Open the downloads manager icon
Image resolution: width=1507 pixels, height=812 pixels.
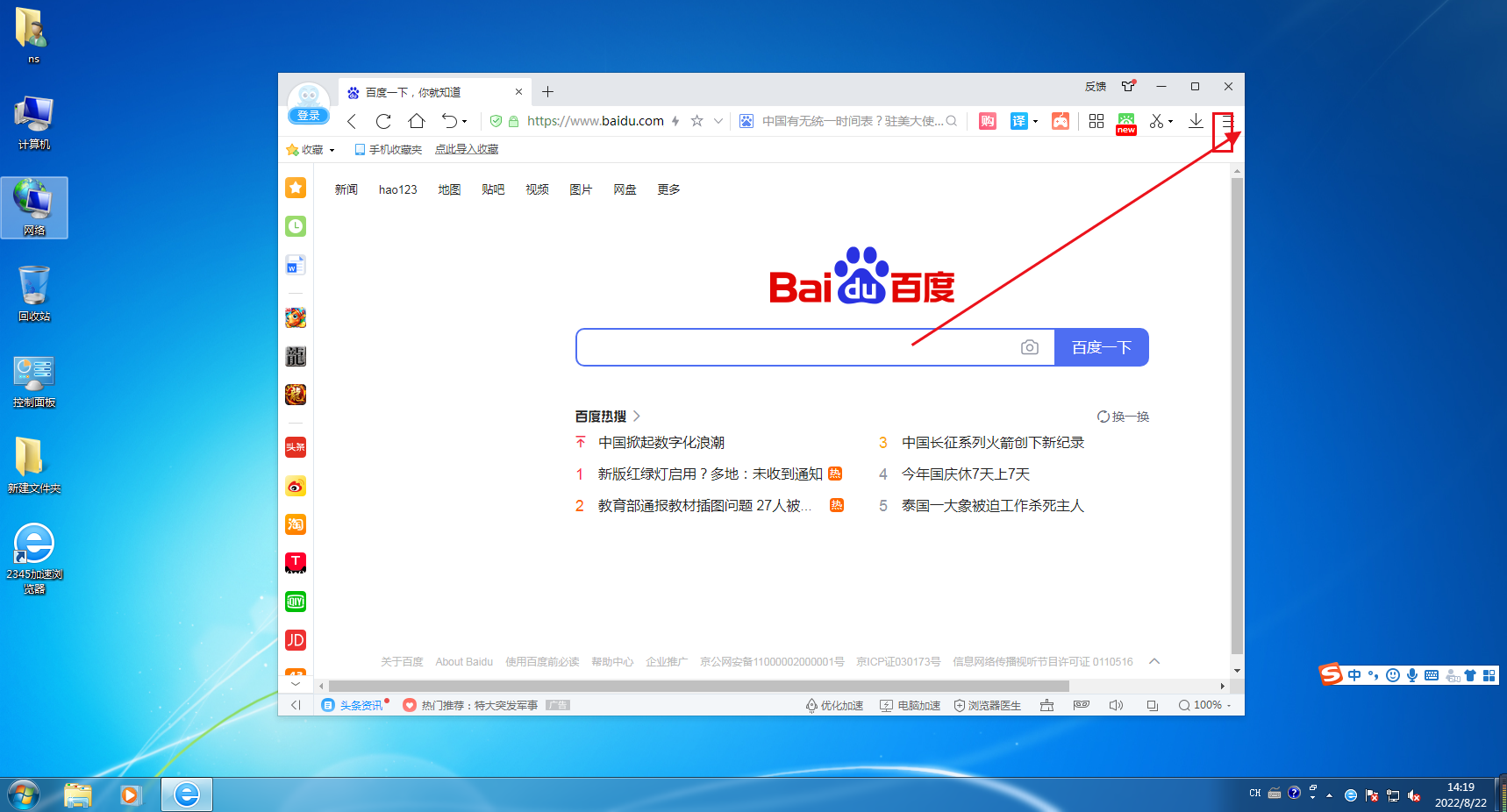1196,121
